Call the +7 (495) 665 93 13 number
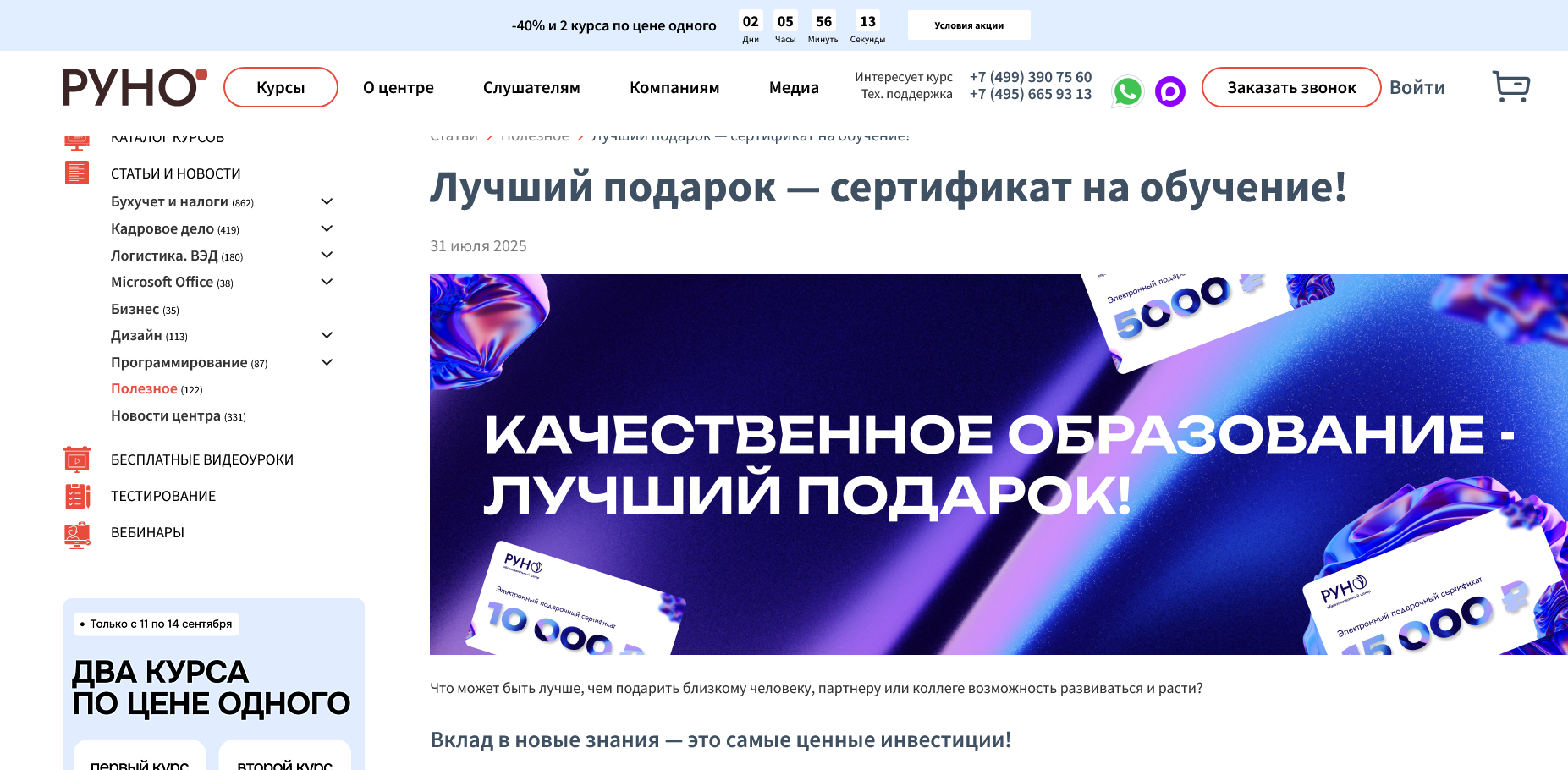 pyautogui.click(x=1031, y=94)
